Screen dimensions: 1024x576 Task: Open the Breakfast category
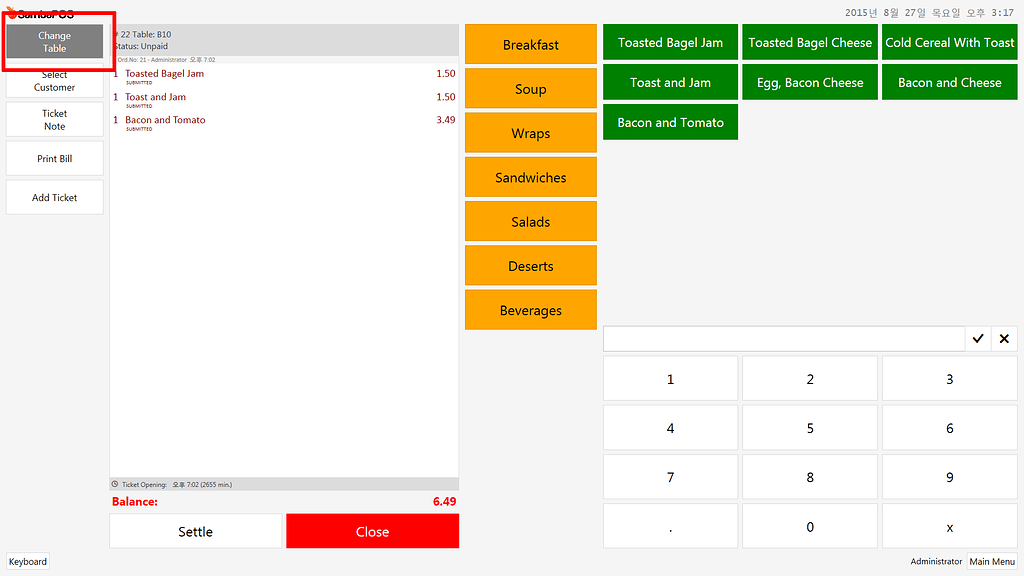530,44
